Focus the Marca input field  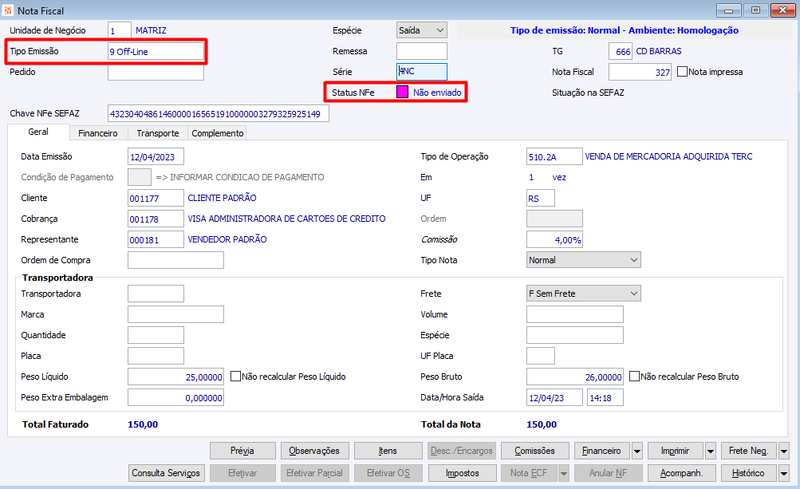176,314
